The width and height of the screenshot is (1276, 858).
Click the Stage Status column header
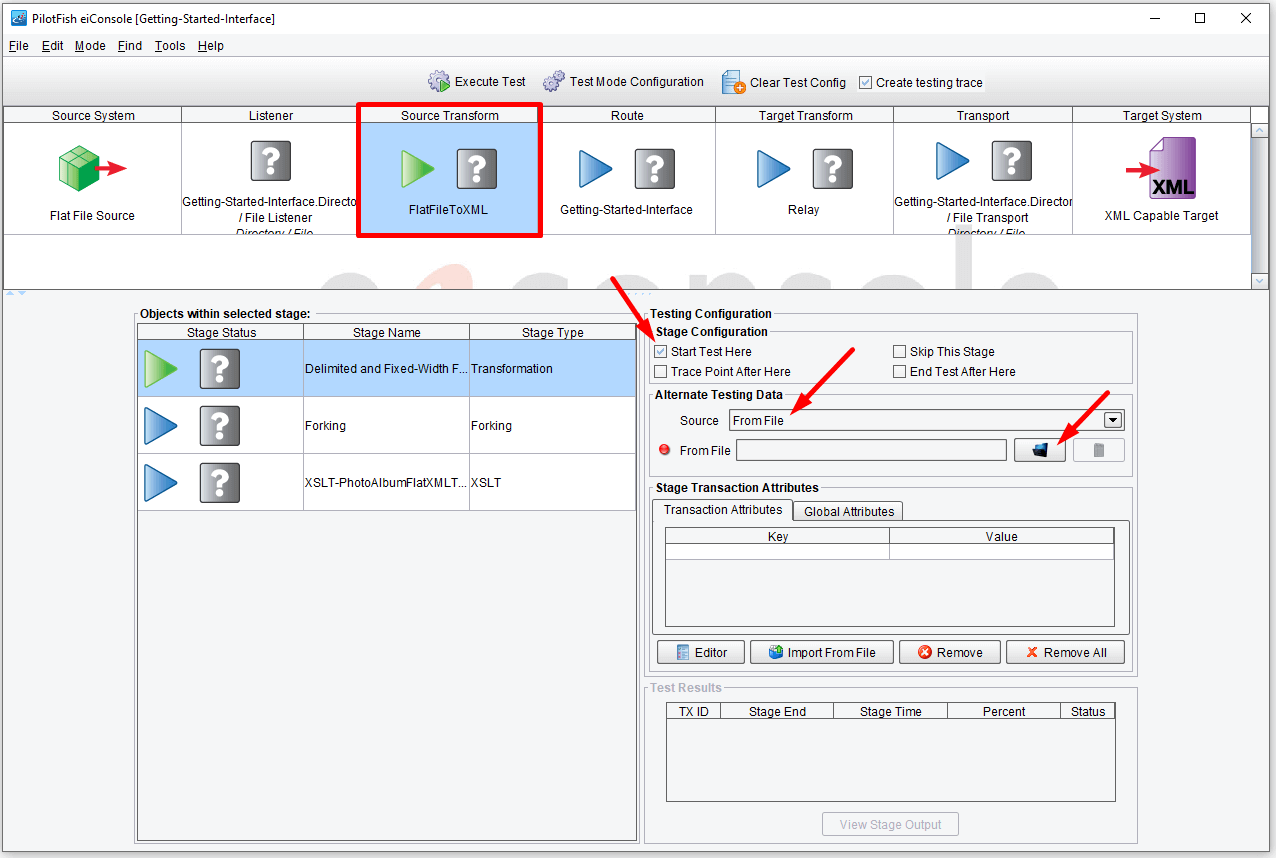(x=221, y=333)
